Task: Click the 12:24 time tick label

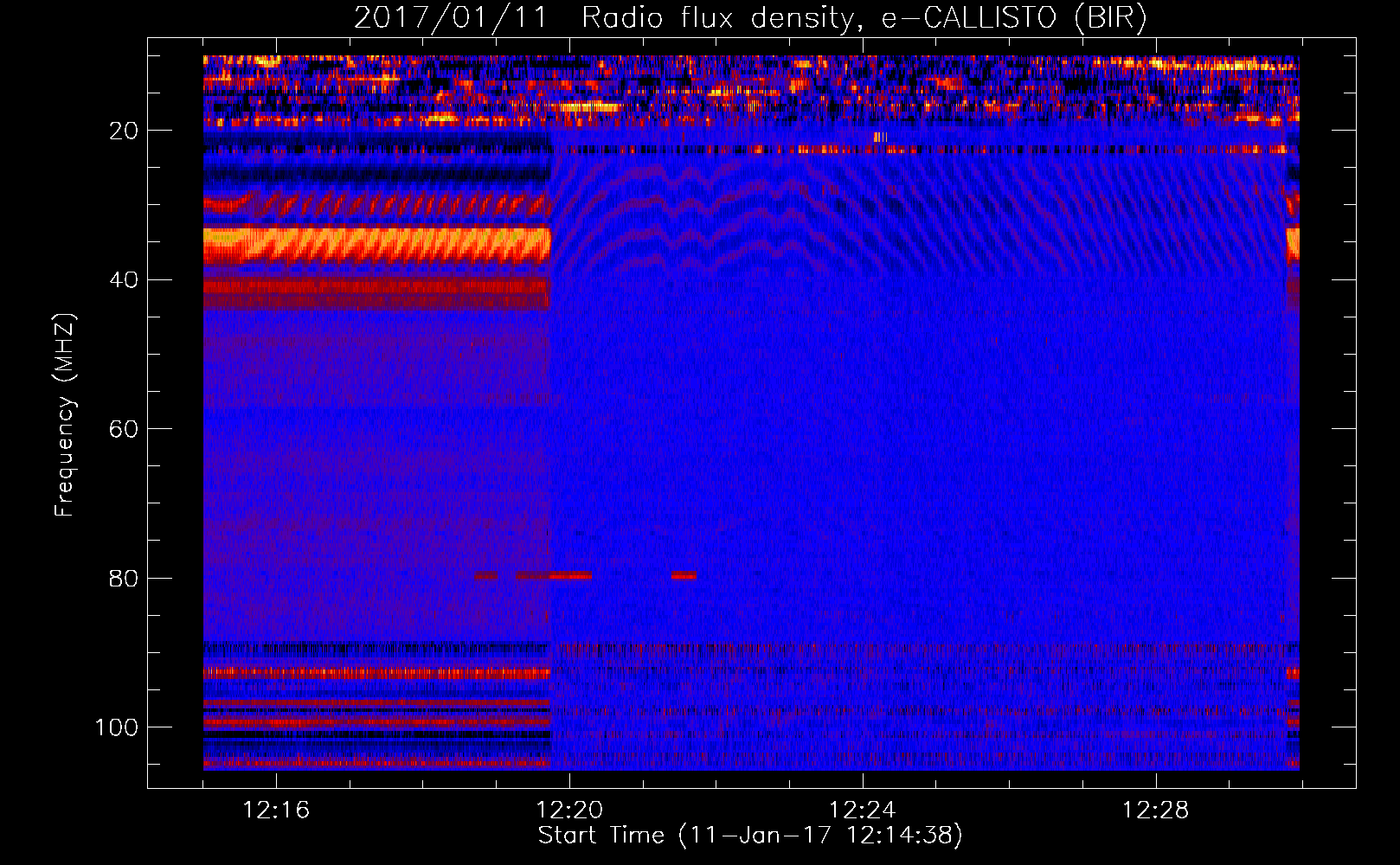Action: pos(863,811)
